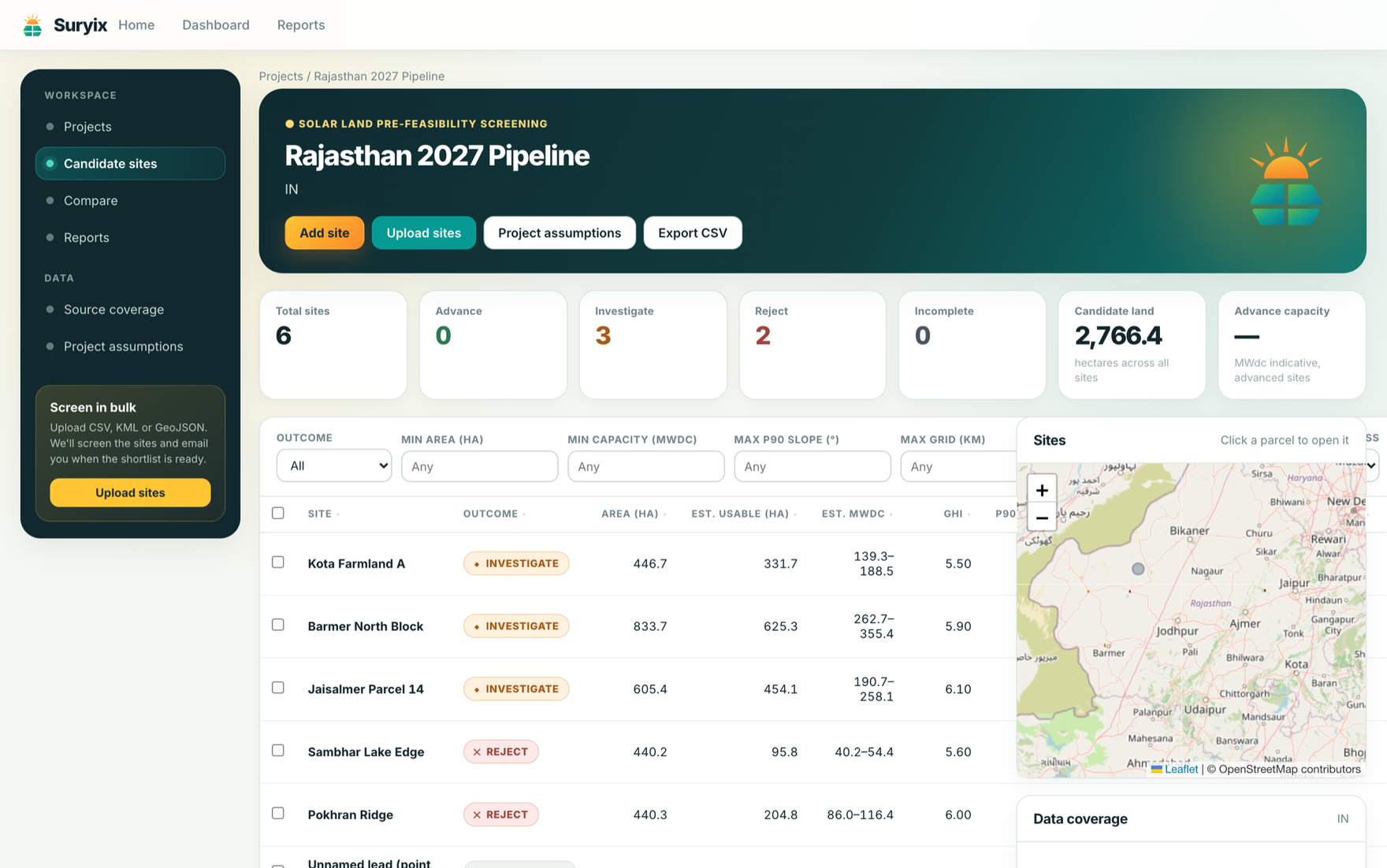Click the grey site marker near Bikaner
Viewport: 1387px width, 868px height.
[1138, 569]
